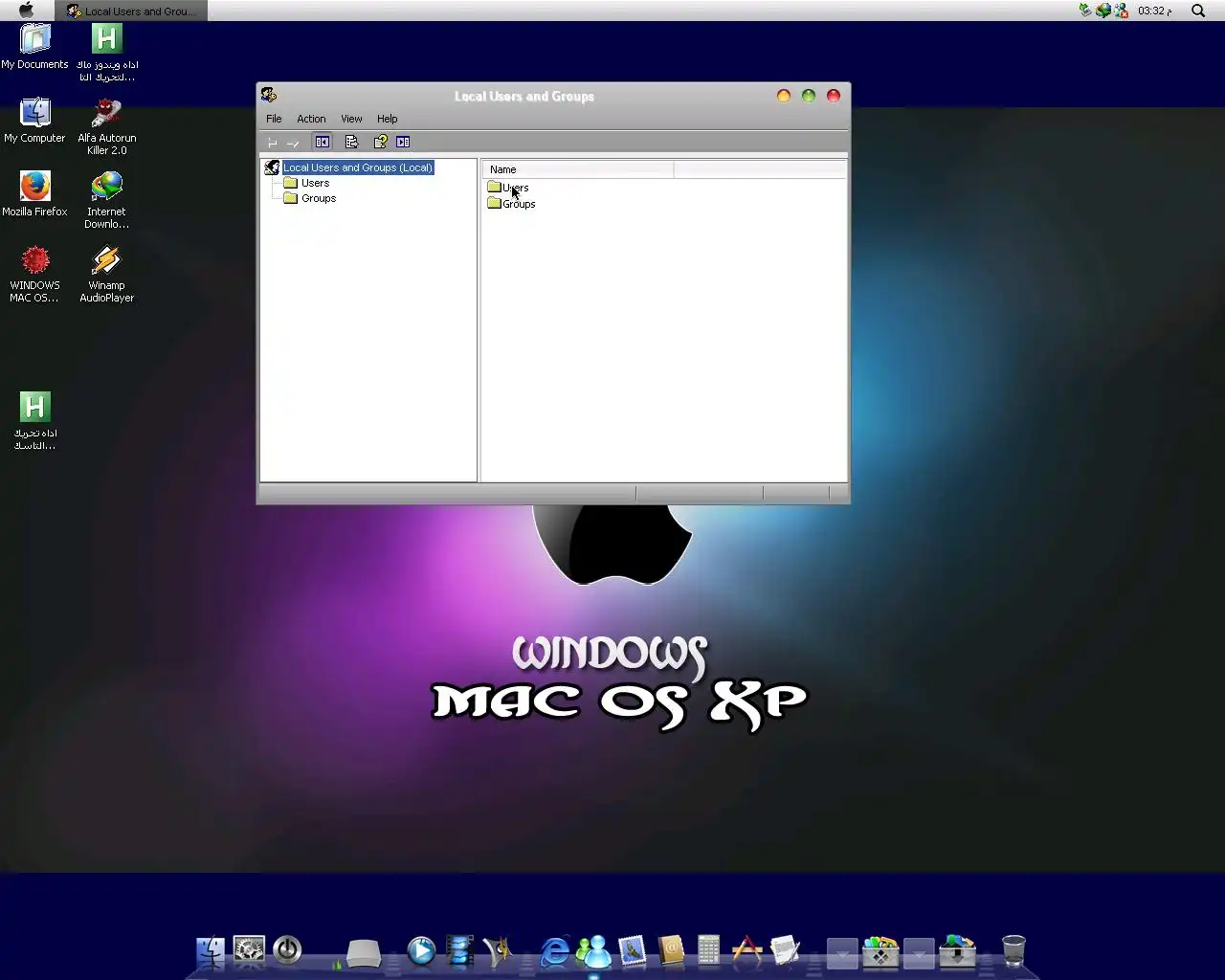Click the Back arrow toolbar button
This screenshot has height=980, width=1225.
coord(273,143)
